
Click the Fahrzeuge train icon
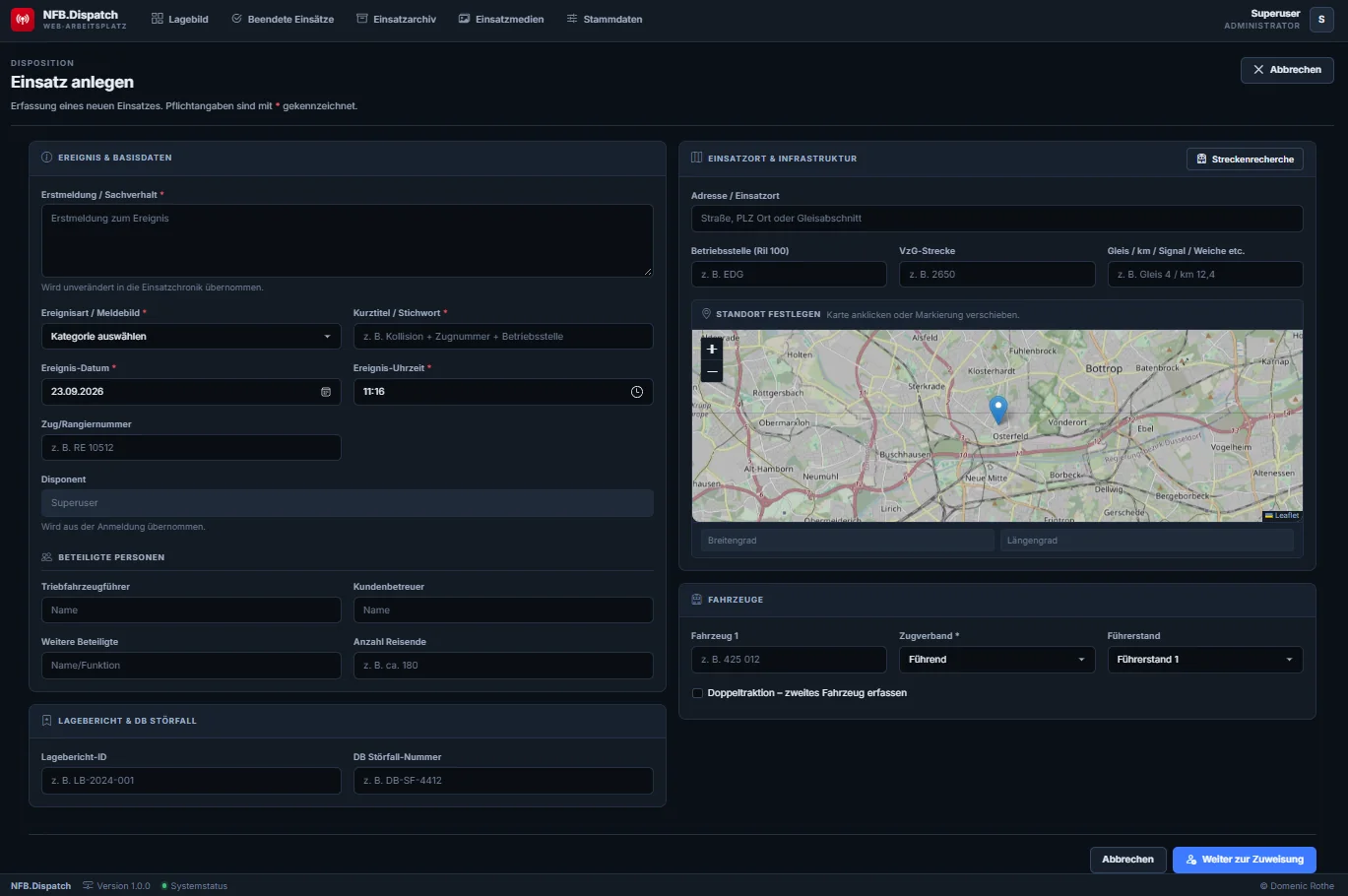coord(697,600)
